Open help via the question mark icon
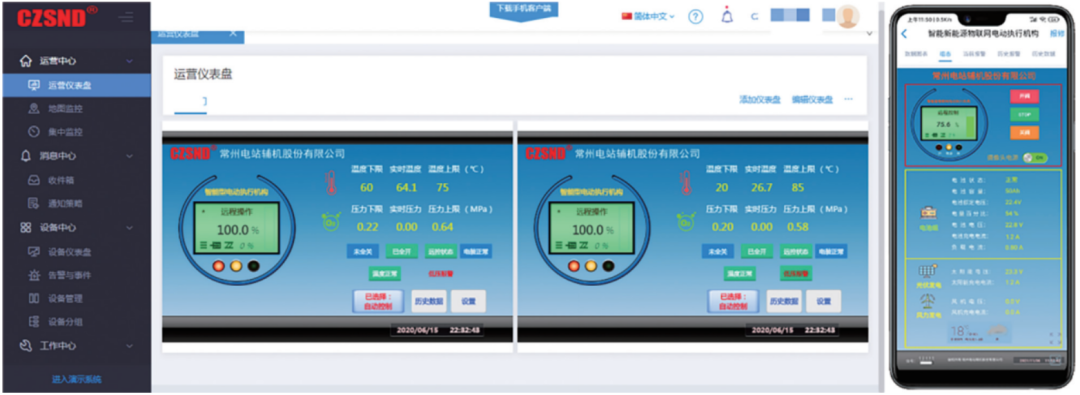This screenshot has height=395, width=1080. coord(696,17)
